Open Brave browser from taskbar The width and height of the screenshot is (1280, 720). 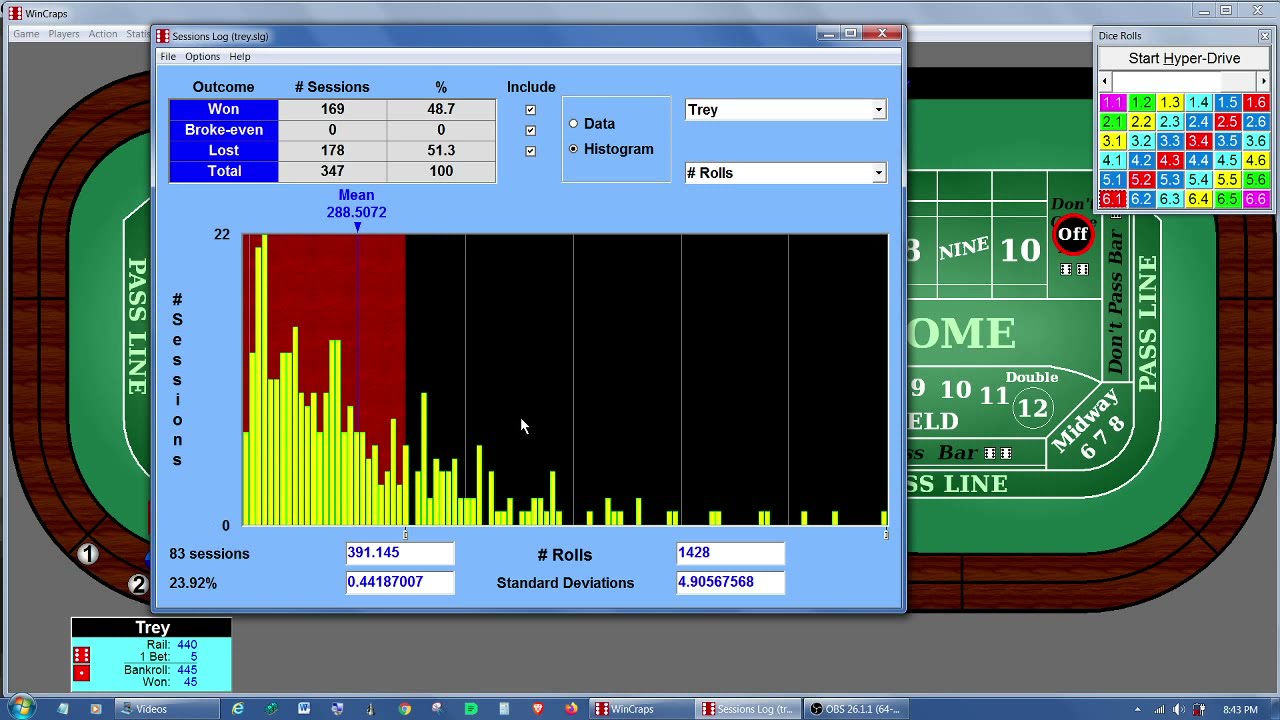537,709
